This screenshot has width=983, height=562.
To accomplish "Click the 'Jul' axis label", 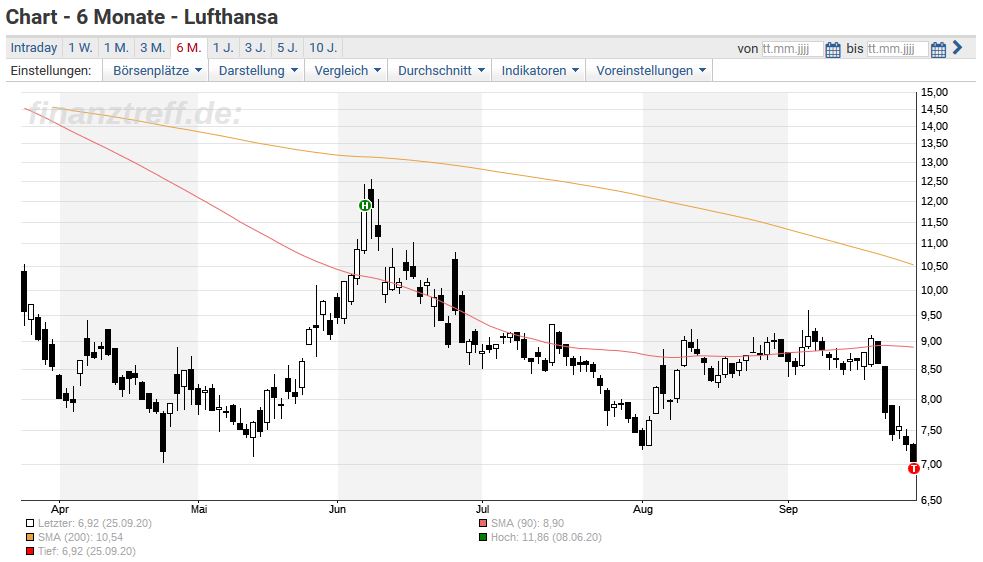I will click(482, 509).
